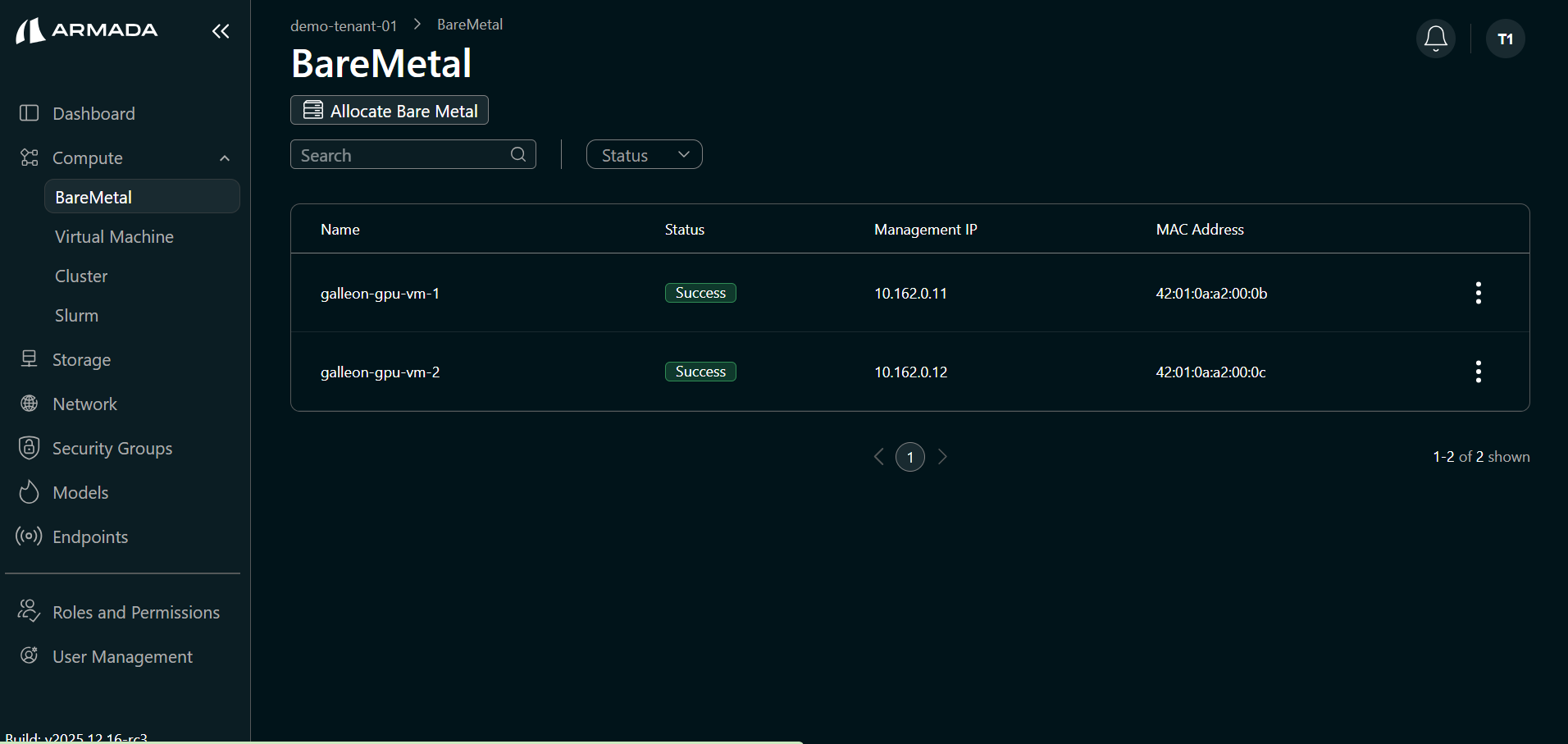The height and width of the screenshot is (744, 1568).
Task: Open Roles and Permissions page
Action: pyautogui.click(x=136, y=613)
